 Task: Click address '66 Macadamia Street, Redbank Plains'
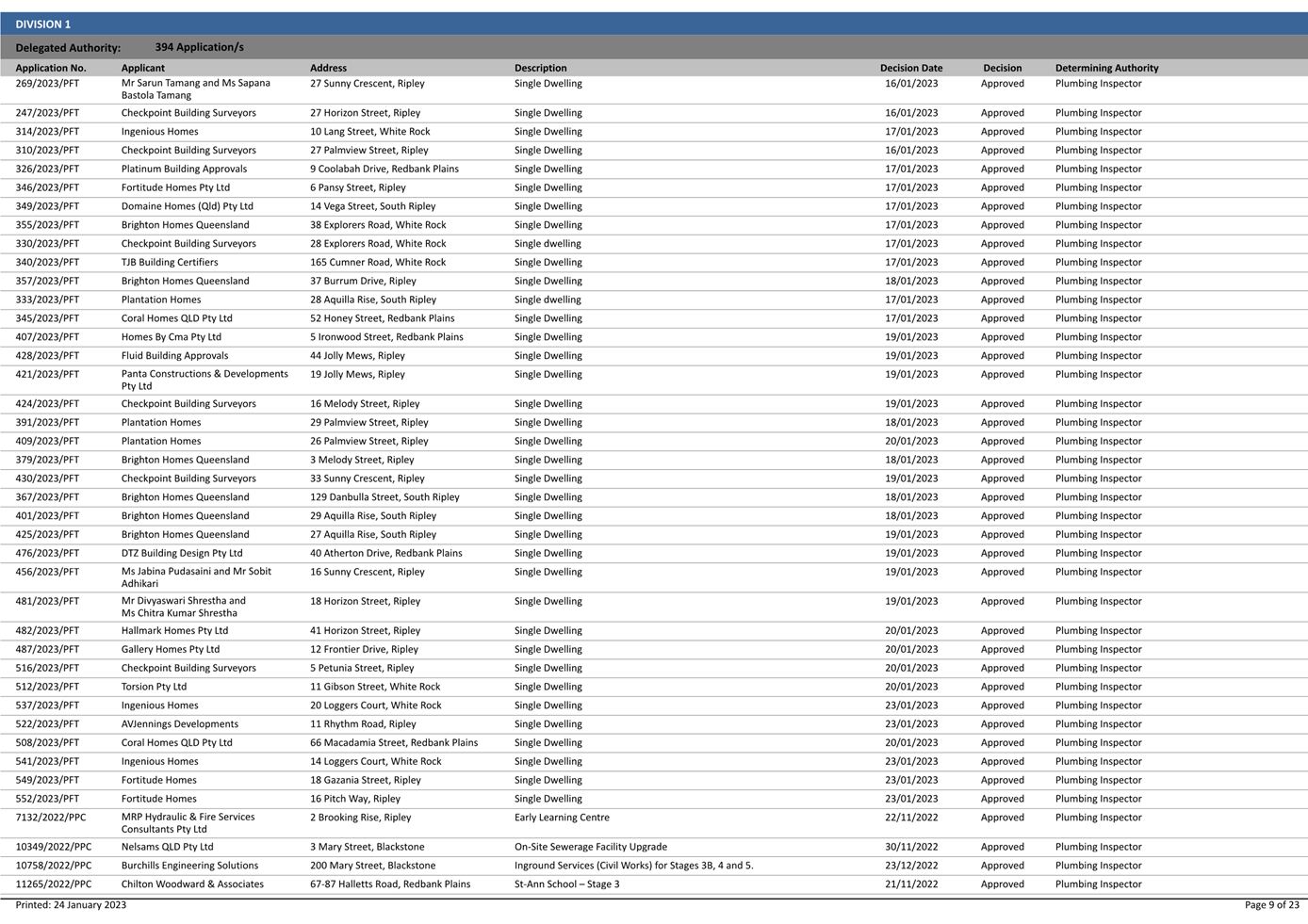394,743
